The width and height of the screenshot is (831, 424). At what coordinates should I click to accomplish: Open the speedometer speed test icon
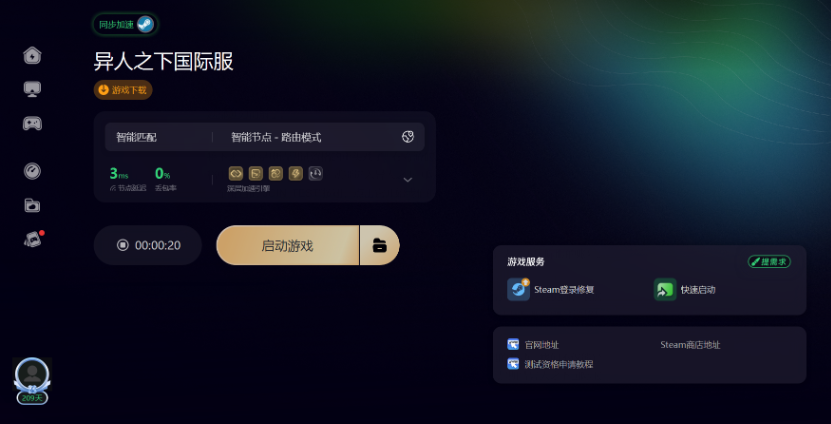(x=32, y=171)
